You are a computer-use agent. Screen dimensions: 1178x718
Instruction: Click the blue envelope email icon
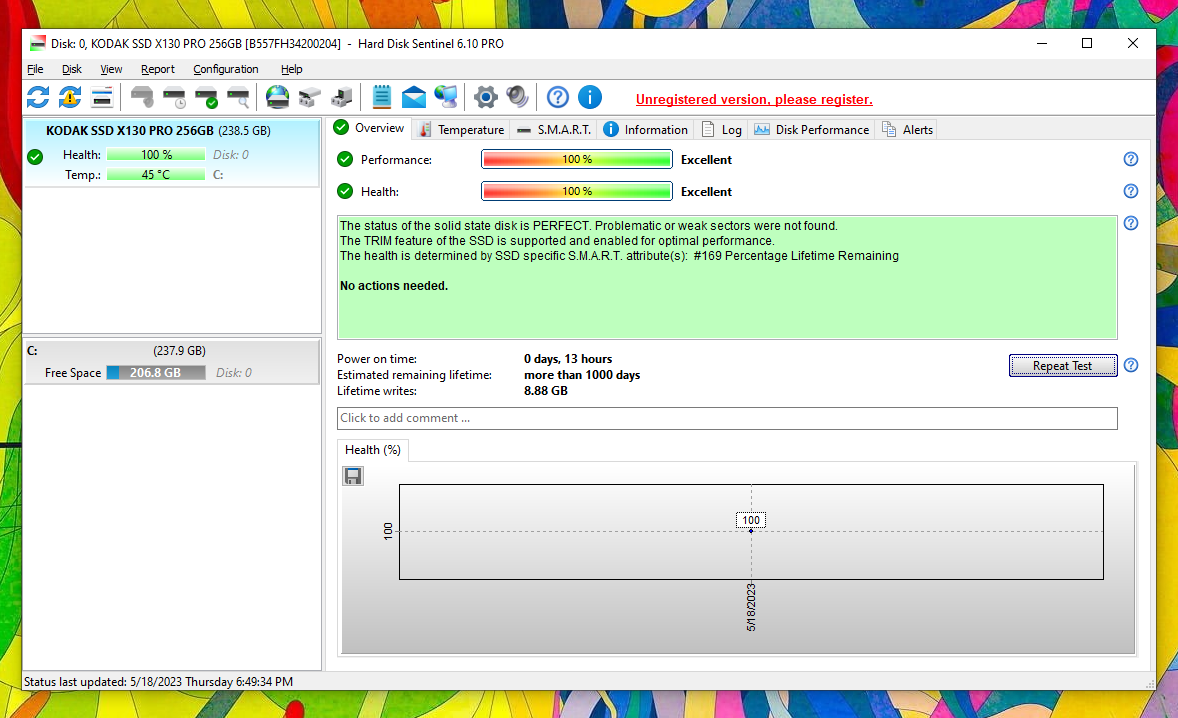point(414,97)
